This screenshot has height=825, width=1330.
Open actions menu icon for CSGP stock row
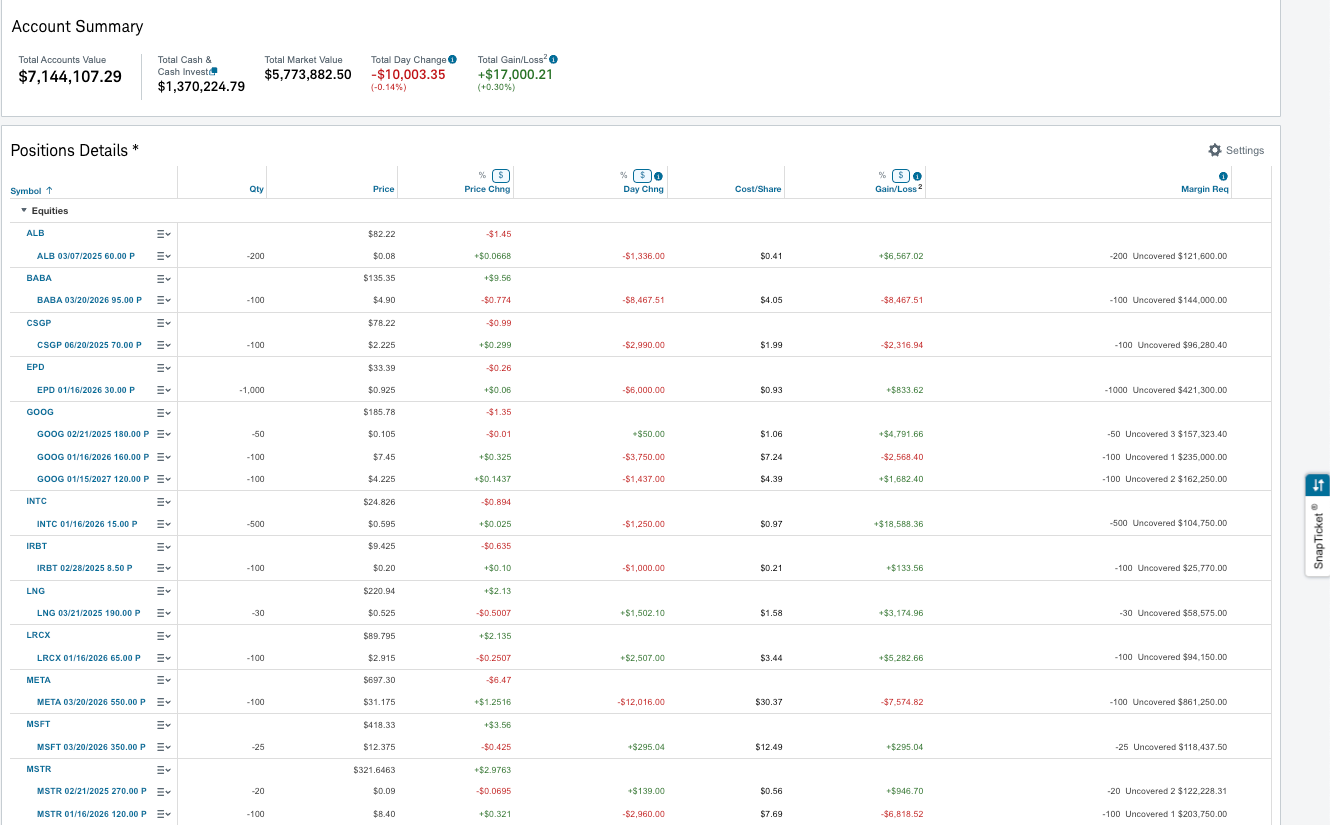coord(164,323)
